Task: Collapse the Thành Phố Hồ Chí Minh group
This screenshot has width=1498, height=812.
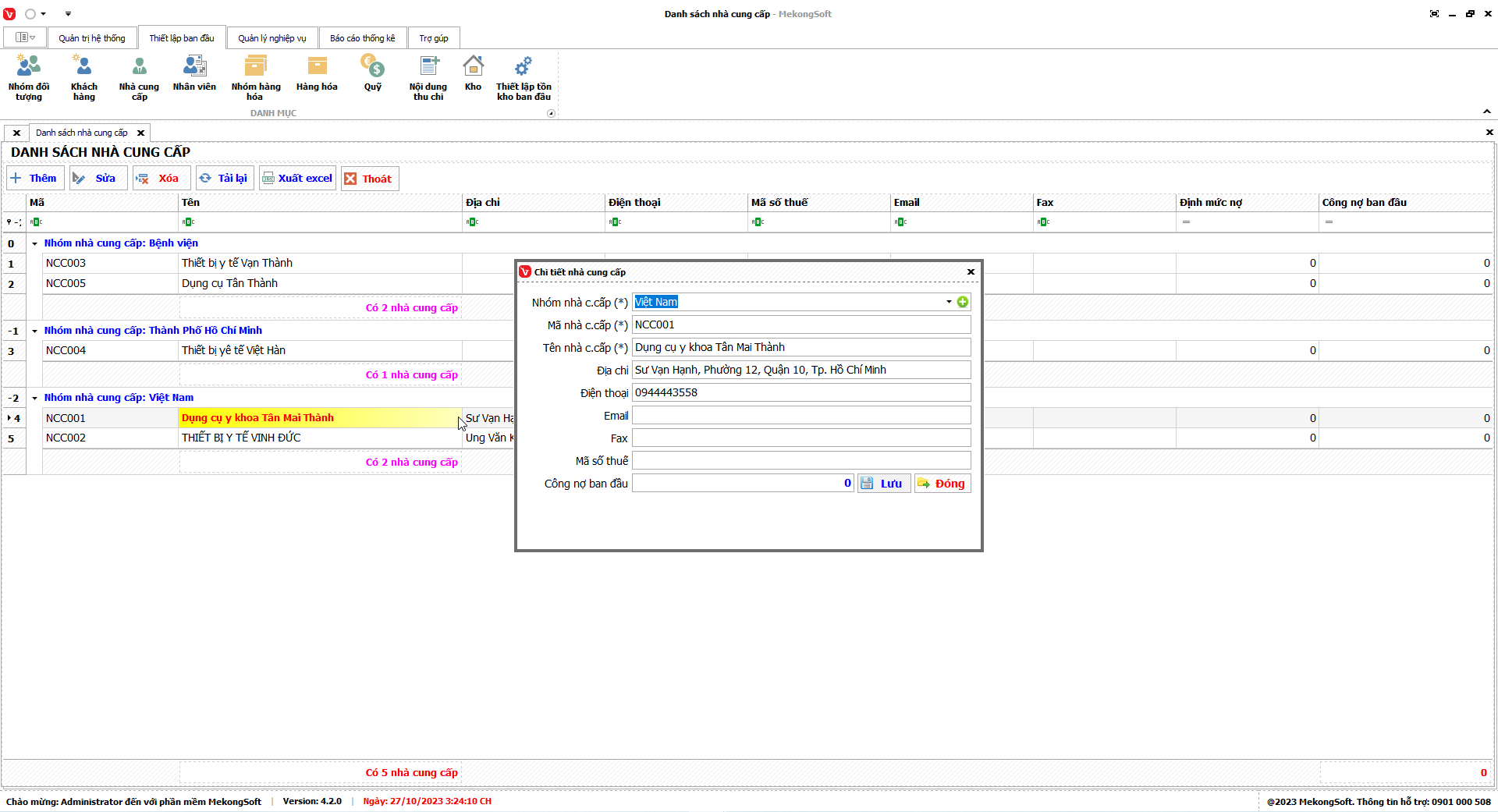Action: pyautogui.click(x=34, y=331)
